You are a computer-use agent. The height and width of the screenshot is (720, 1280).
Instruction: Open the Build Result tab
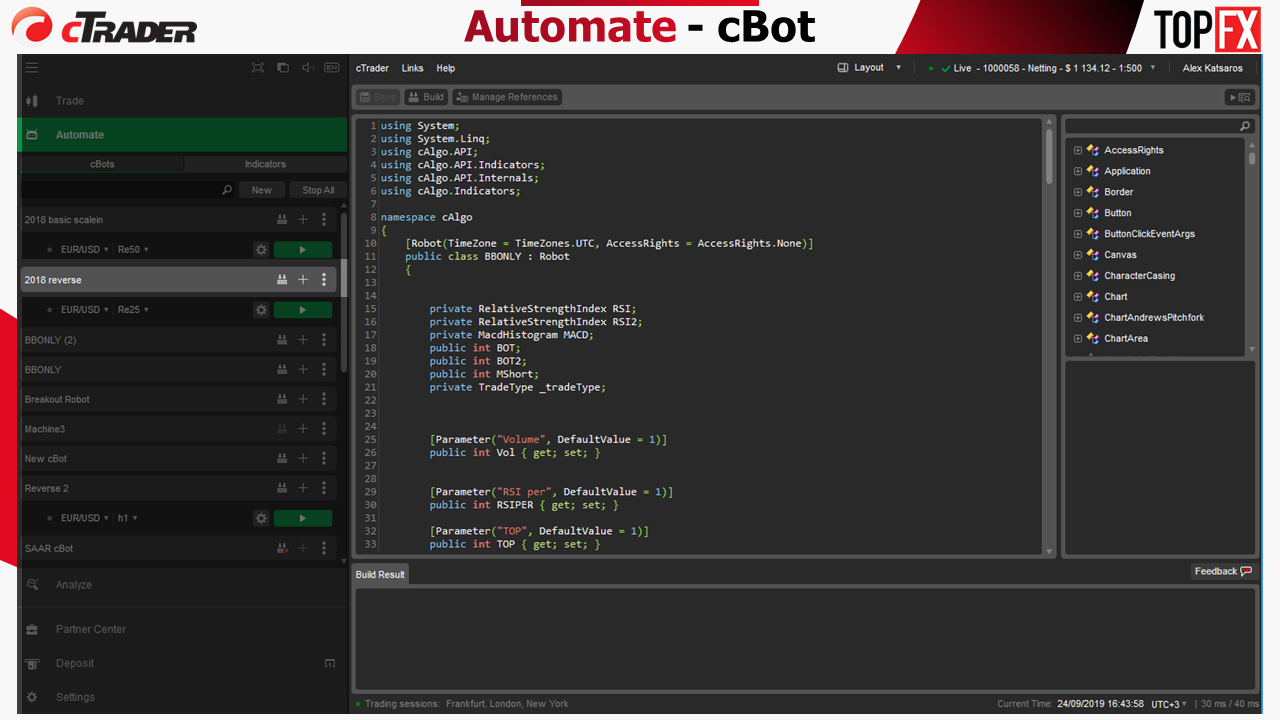[380, 574]
